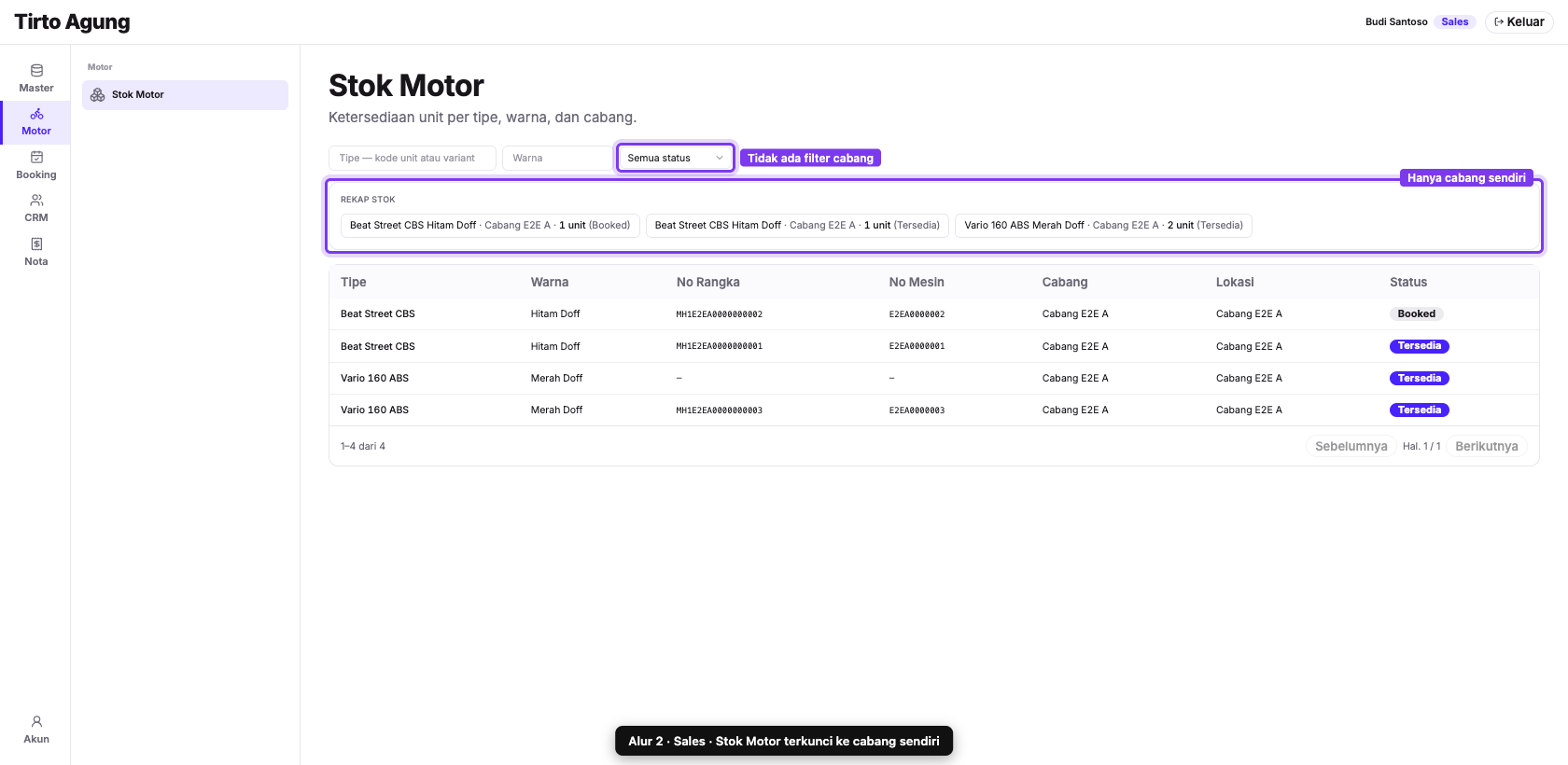The image size is (1568, 765).
Task: Click the Berikutnya pagination button
Action: pos(1486,447)
